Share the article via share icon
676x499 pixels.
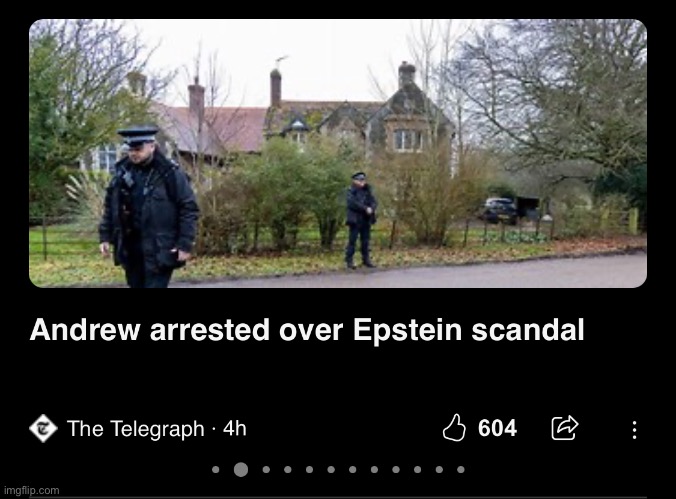coord(565,428)
